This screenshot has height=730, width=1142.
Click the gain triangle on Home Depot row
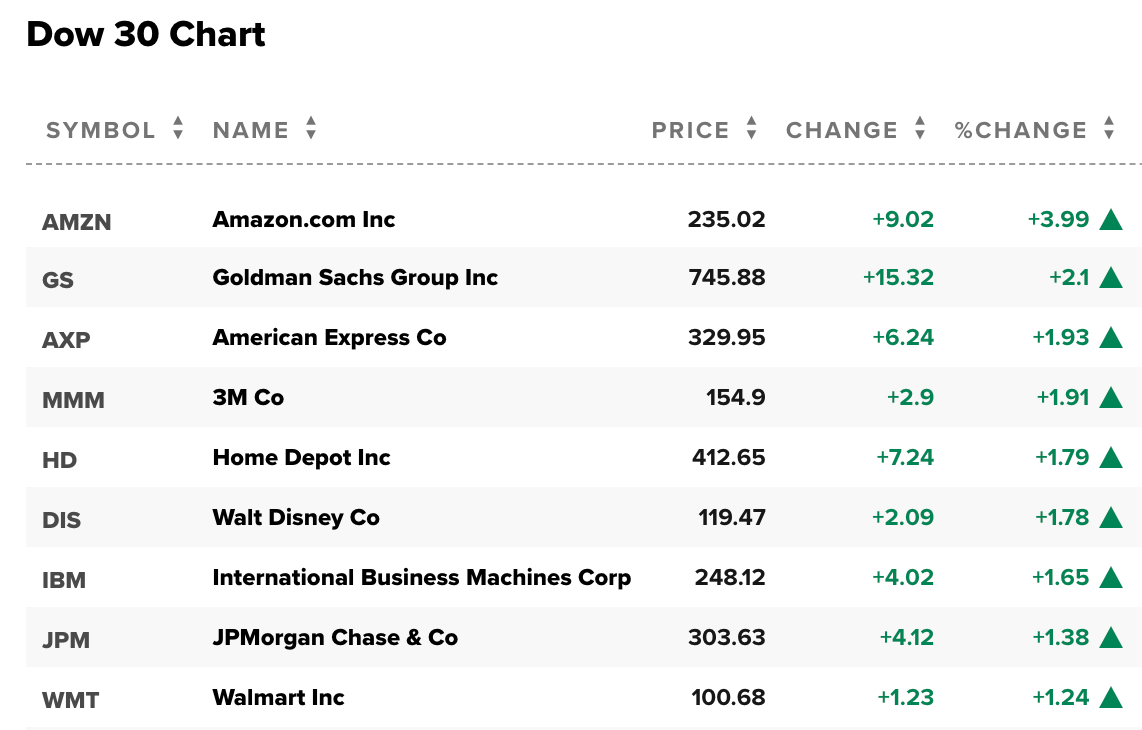coord(1112,458)
